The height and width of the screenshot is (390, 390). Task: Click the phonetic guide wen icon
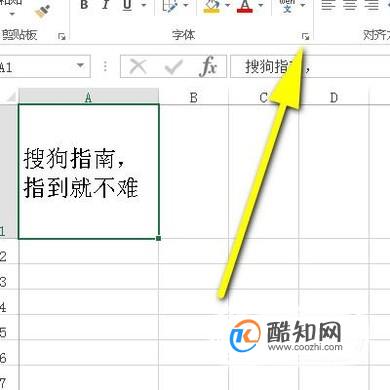[287, 6]
